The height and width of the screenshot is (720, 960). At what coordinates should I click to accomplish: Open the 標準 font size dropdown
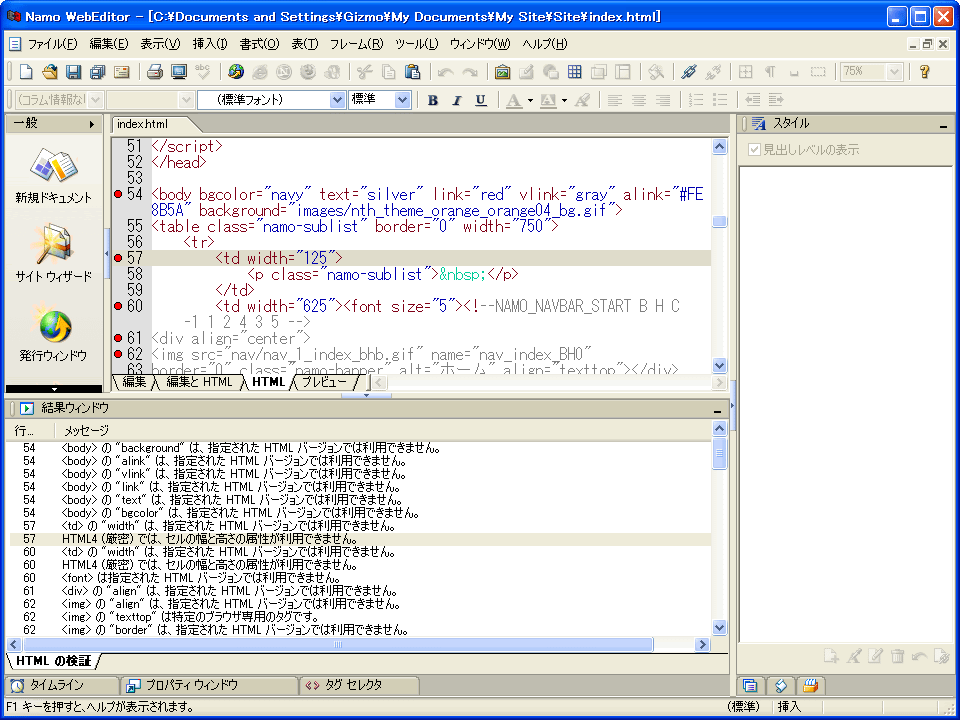point(402,100)
